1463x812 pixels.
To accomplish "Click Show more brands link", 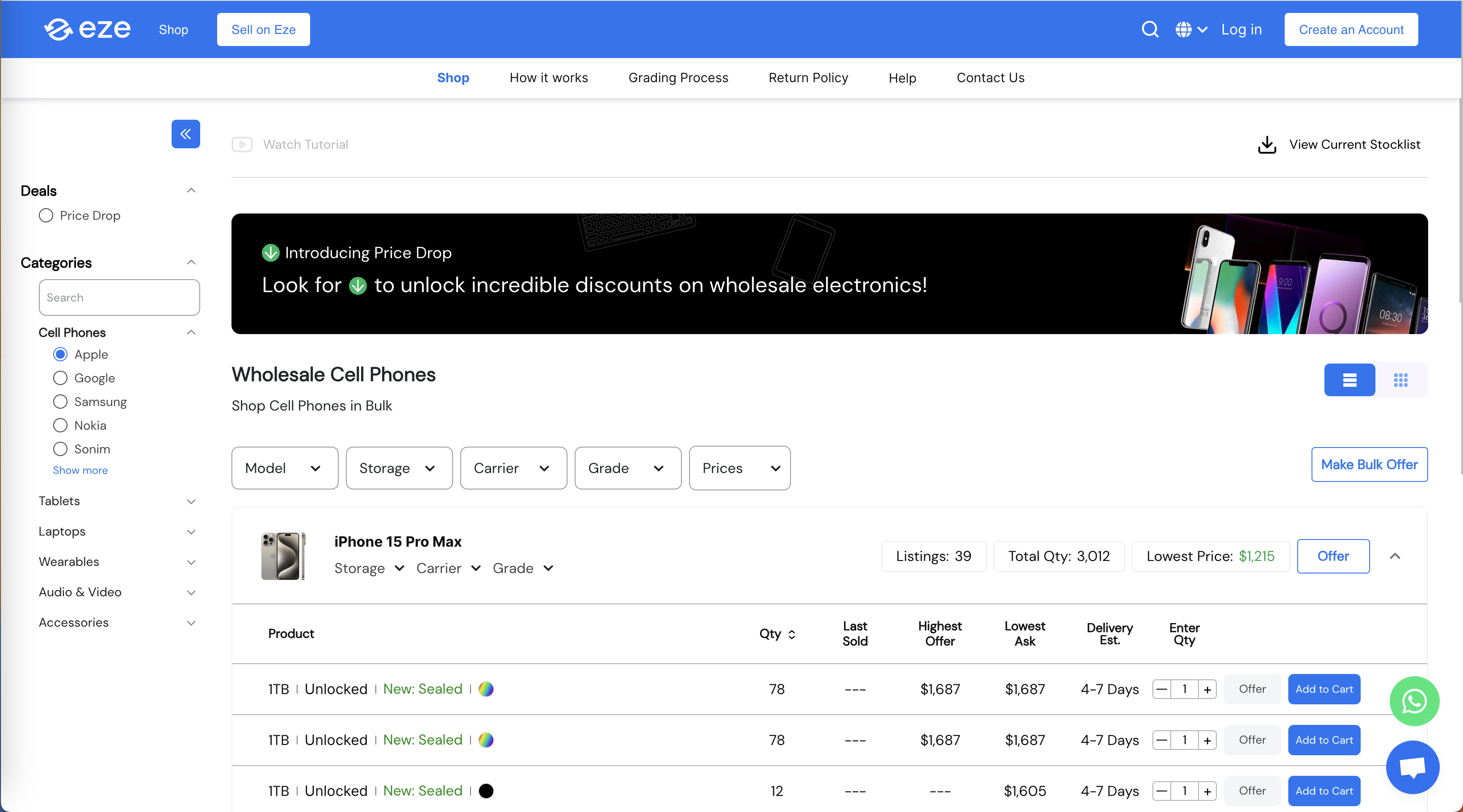I will [80, 470].
